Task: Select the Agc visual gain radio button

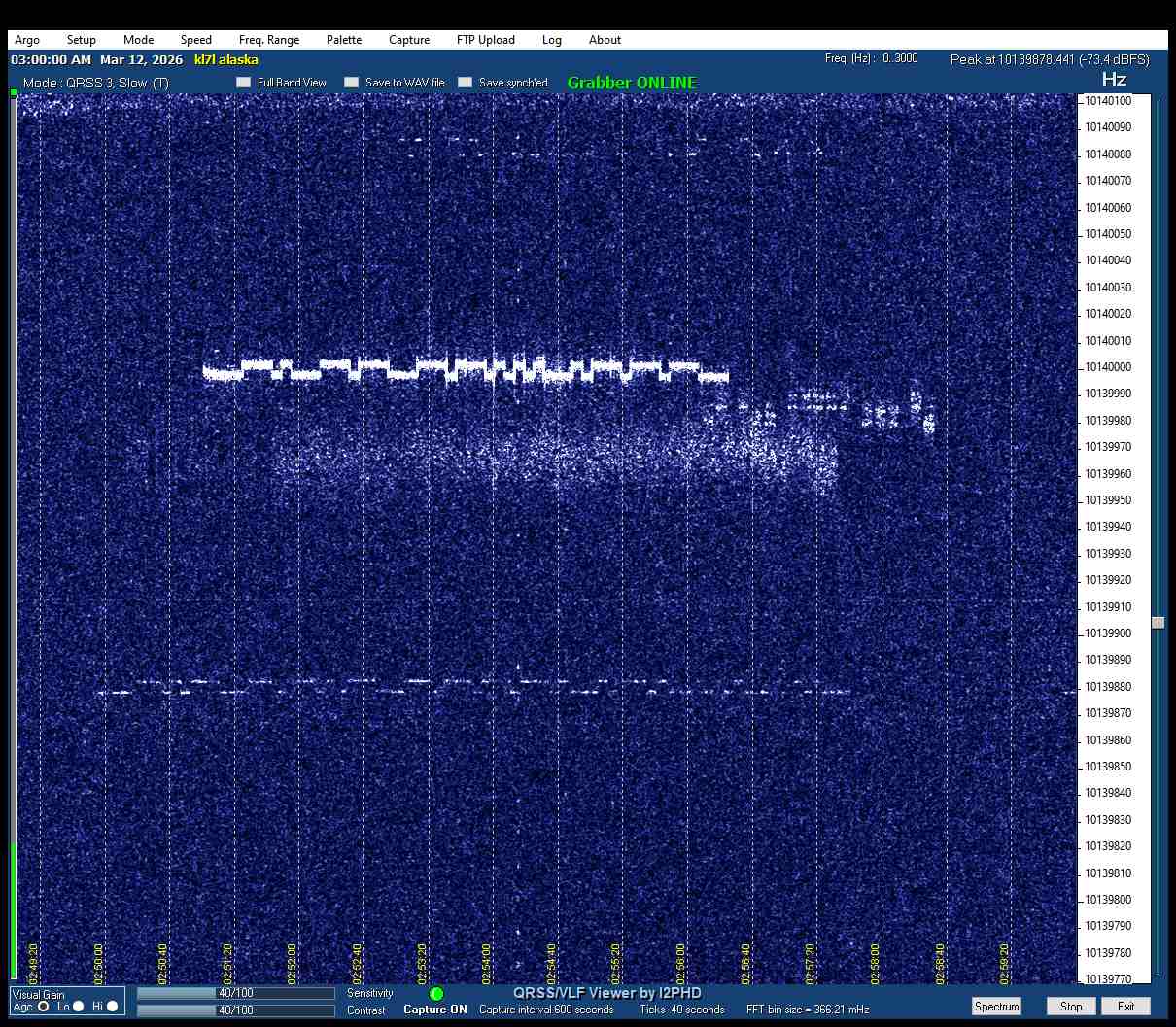Action: coord(44,1007)
